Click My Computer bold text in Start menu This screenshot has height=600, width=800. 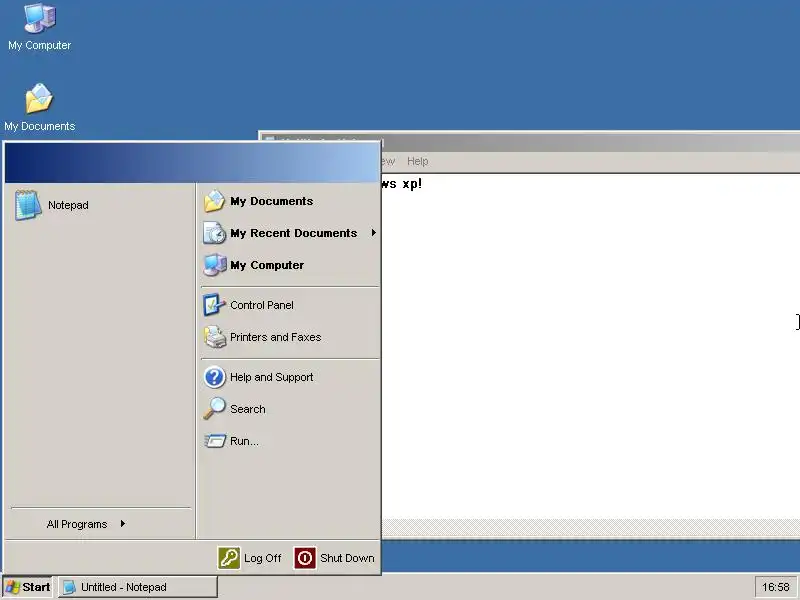[x=267, y=265]
